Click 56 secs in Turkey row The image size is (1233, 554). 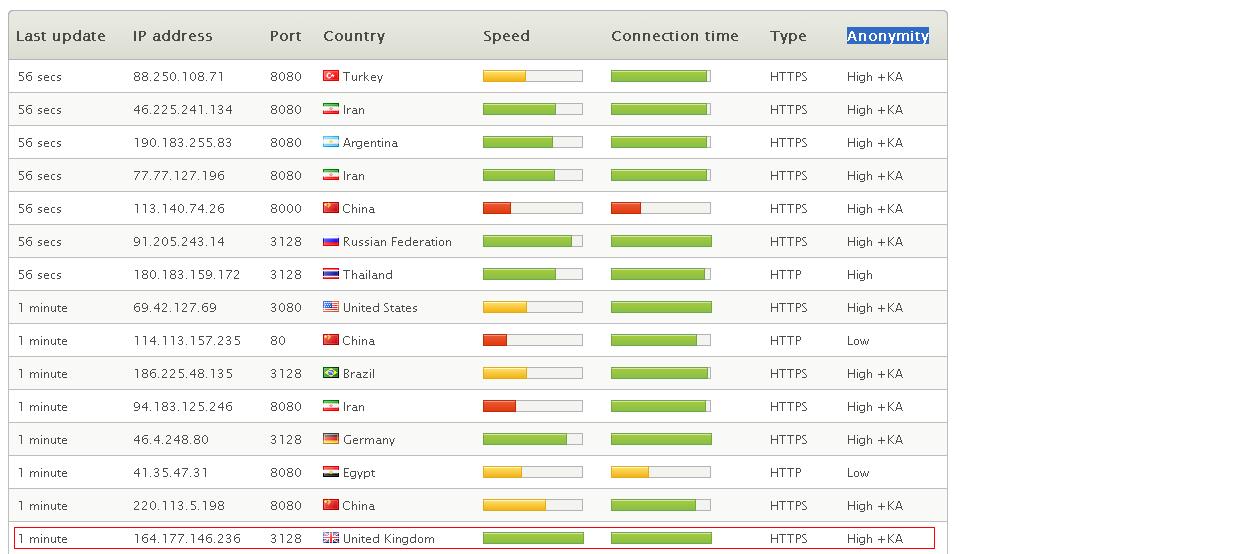(40, 77)
